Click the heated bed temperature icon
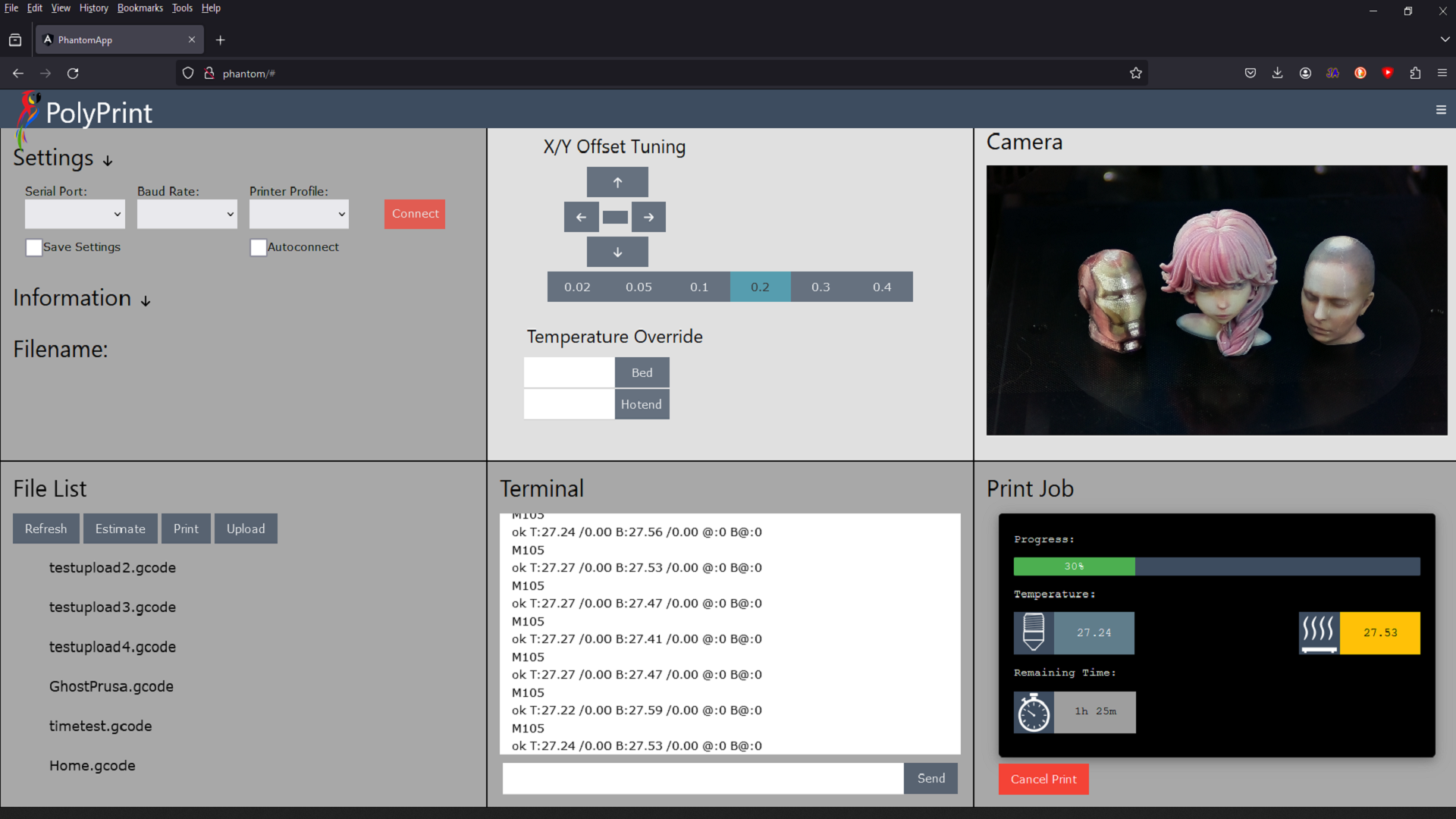 point(1319,632)
